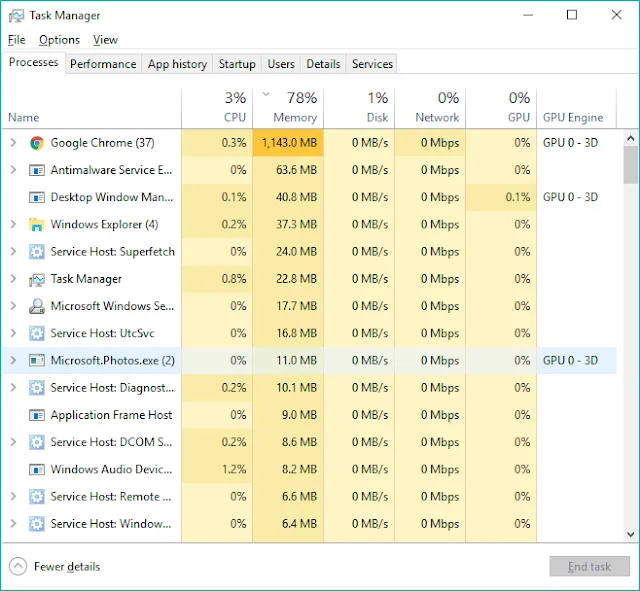This screenshot has height=591, width=640.
Task: Expand the Service Host: DCOM row
Action: pos(13,442)
